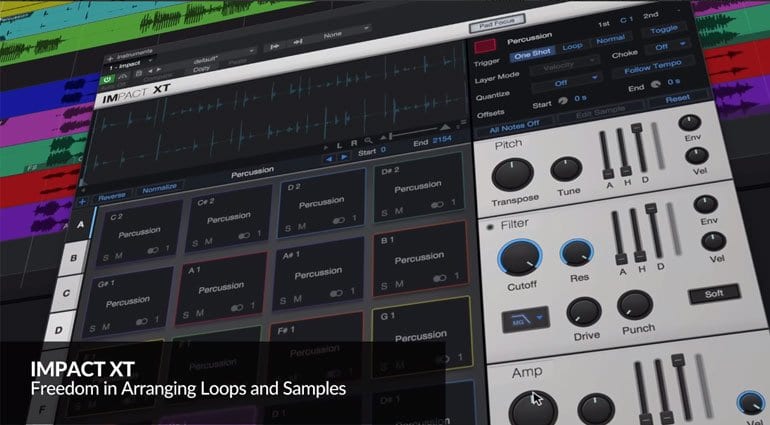
Task: Click the red pad color swatch
Action: click(485, 45)
